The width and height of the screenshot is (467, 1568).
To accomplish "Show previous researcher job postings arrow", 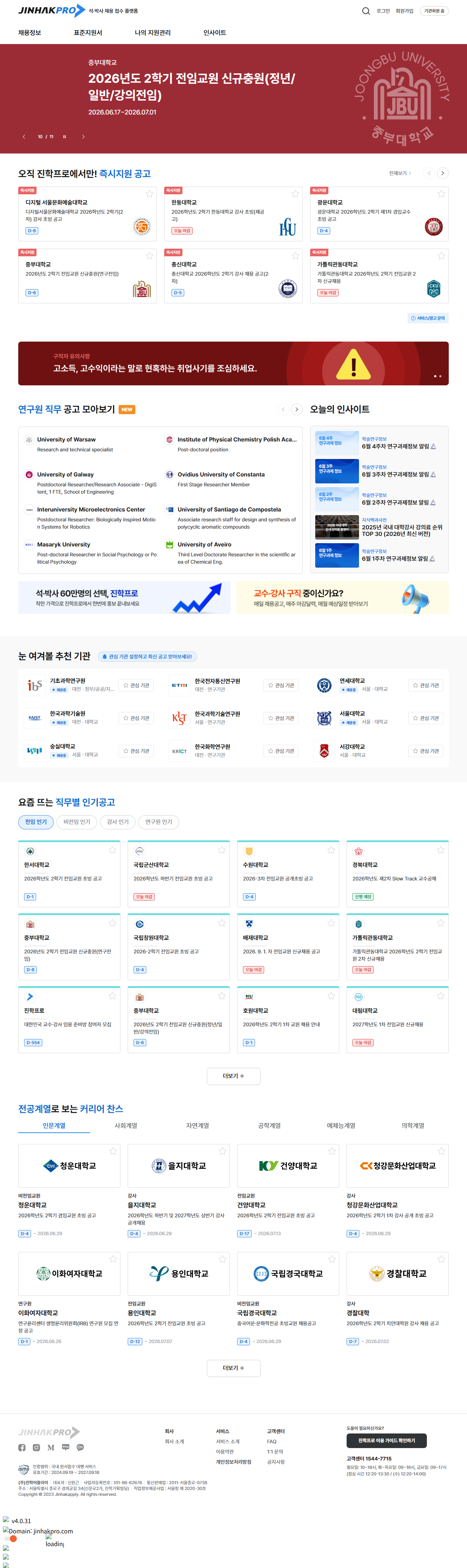I will [x=283, y=410].
